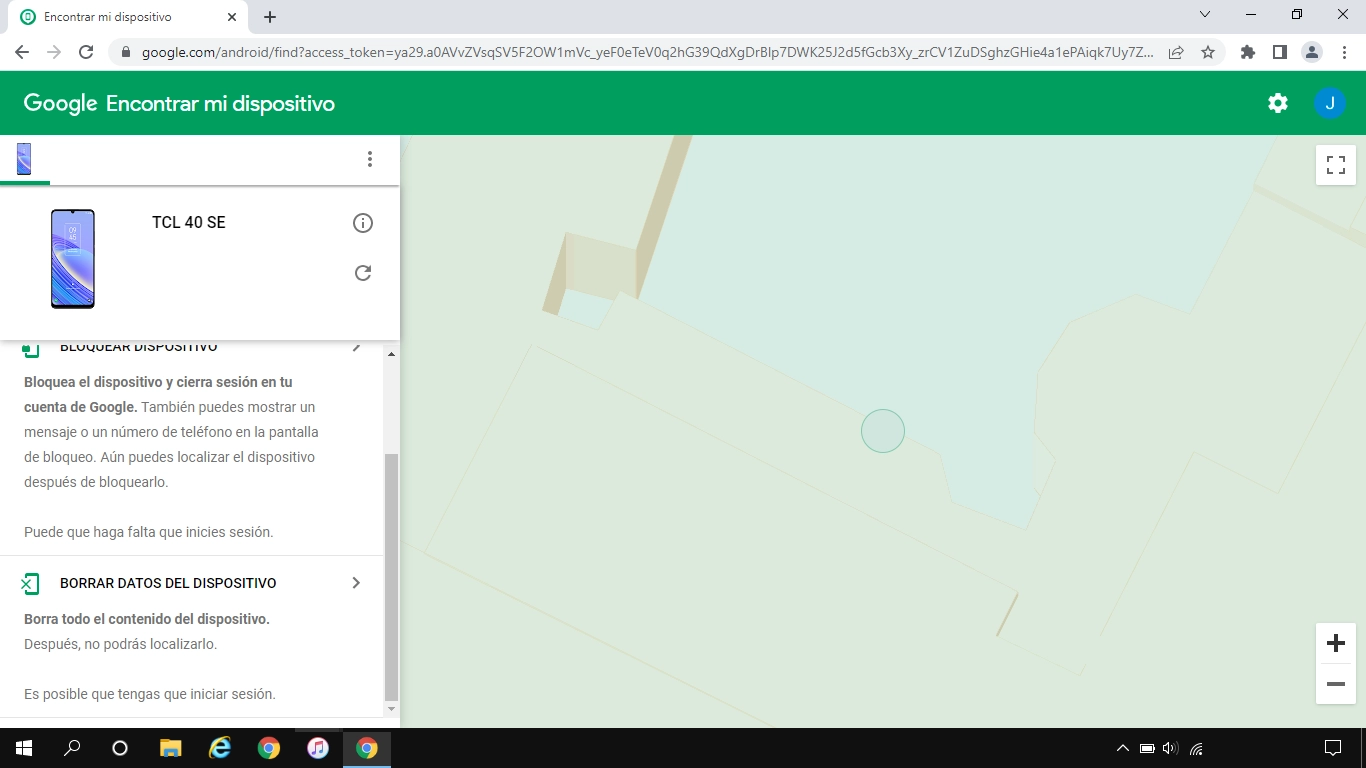Bookmark this page with the star

point(1209,51)
